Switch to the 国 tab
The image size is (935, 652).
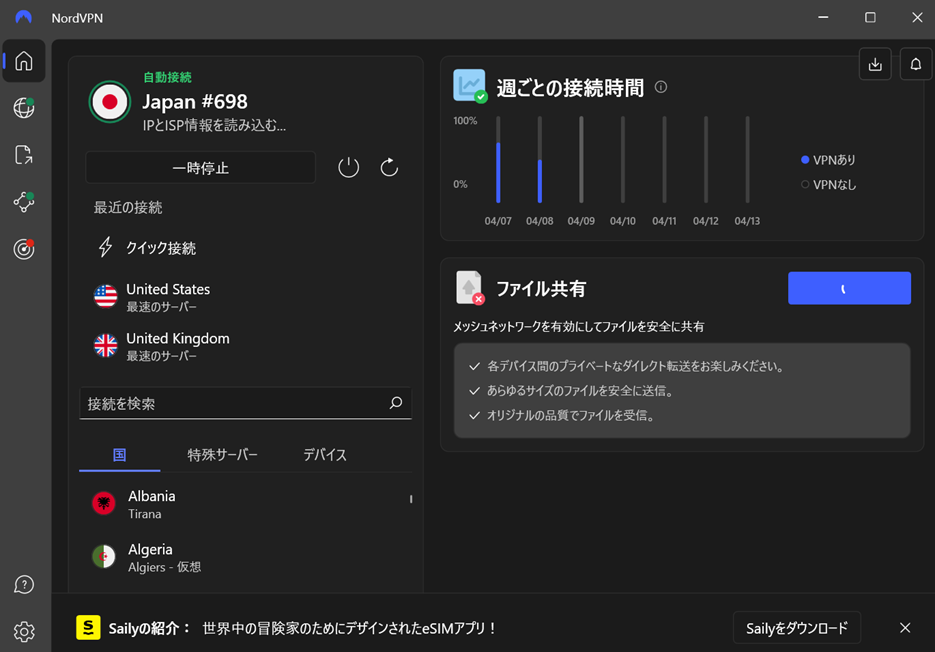click(119, 455)
